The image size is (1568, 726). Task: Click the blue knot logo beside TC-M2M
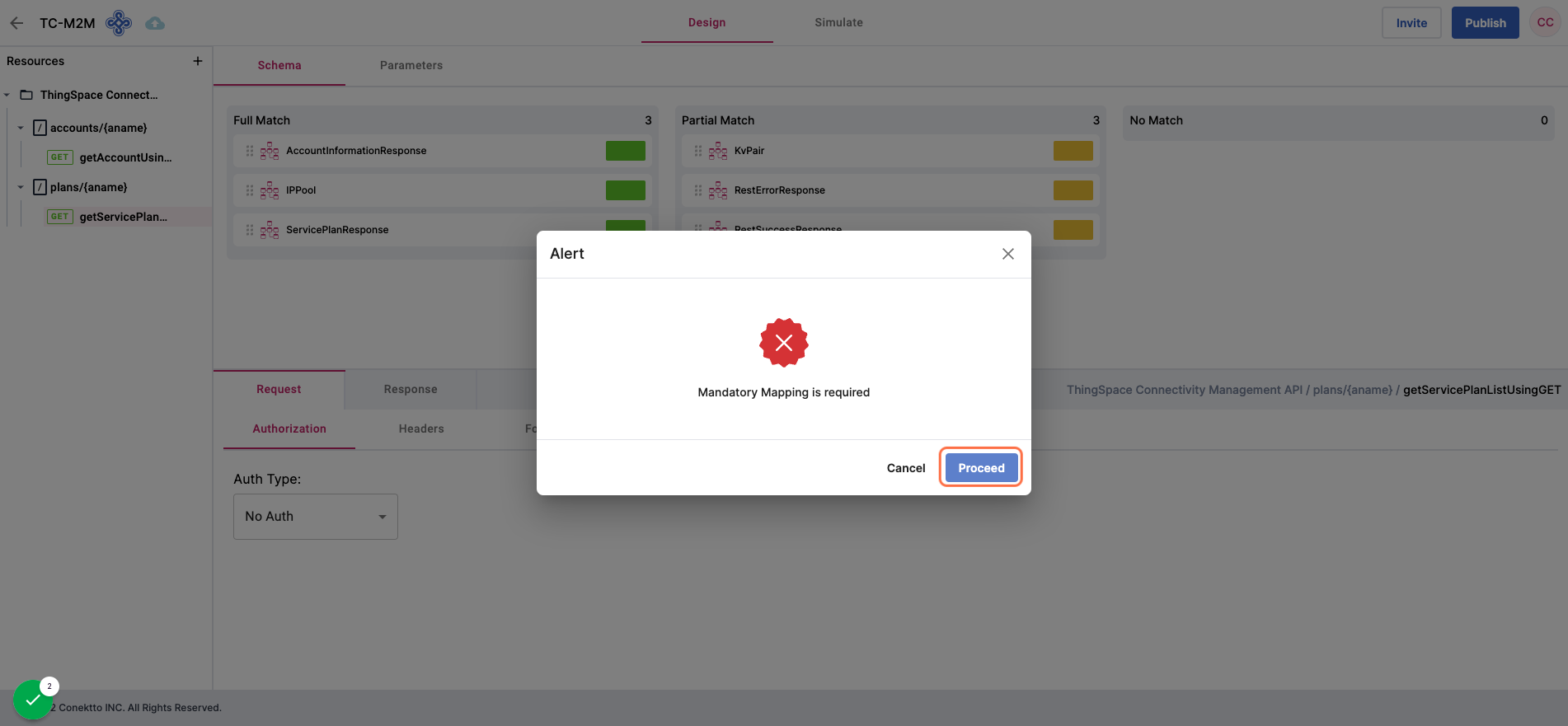119,23
